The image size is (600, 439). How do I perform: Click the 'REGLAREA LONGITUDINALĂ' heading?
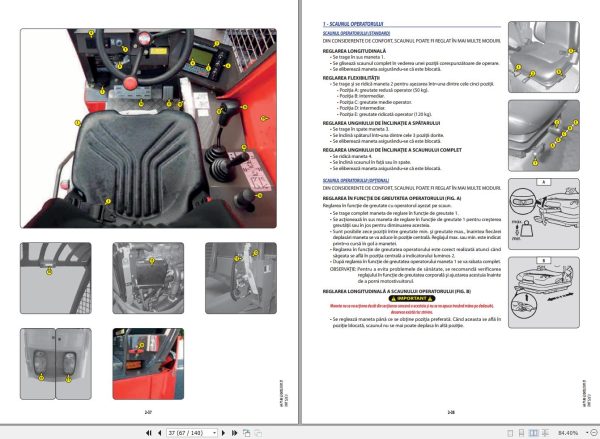click(354, 51)
